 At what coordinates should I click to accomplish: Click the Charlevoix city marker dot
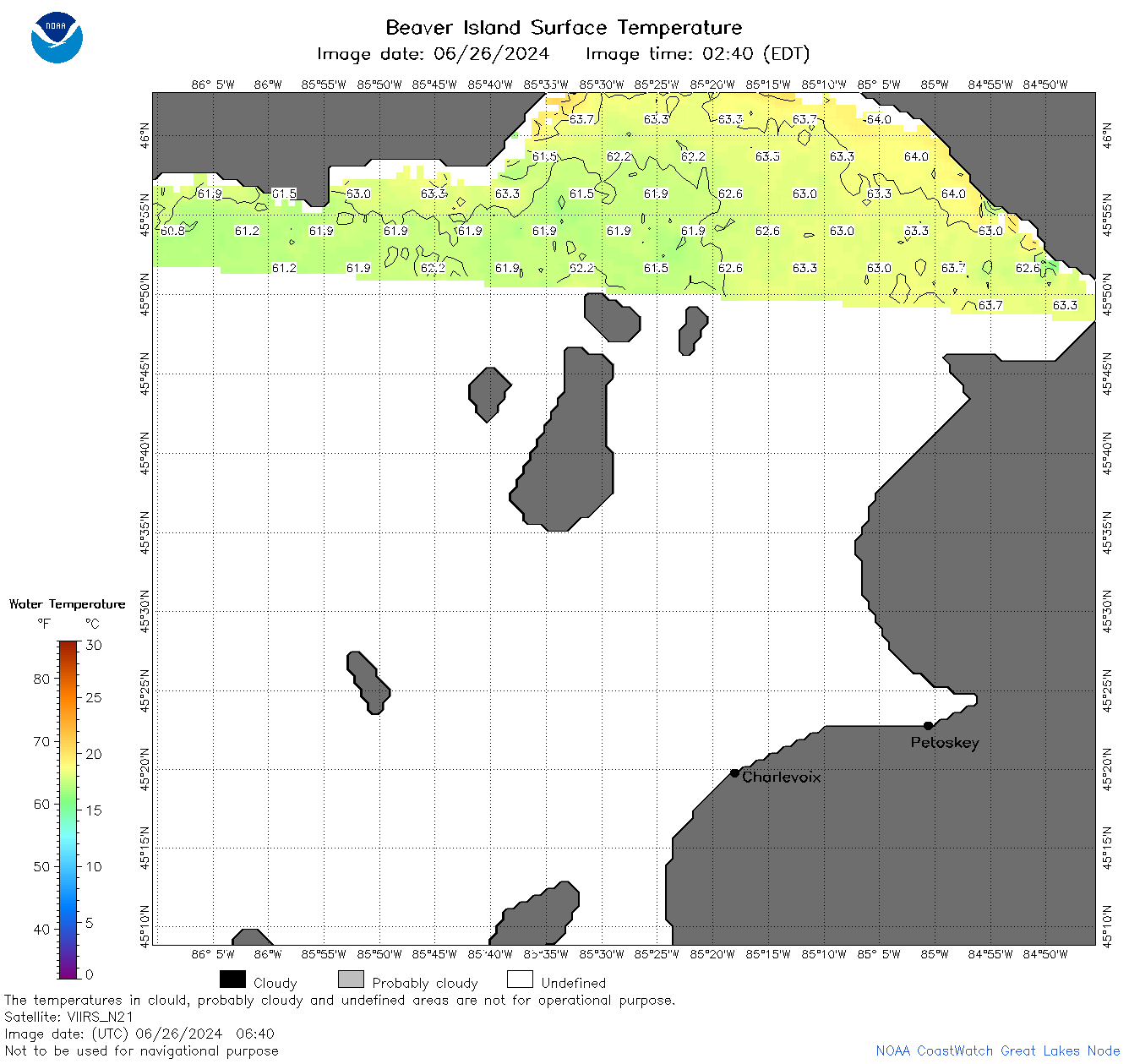point(734,772)
